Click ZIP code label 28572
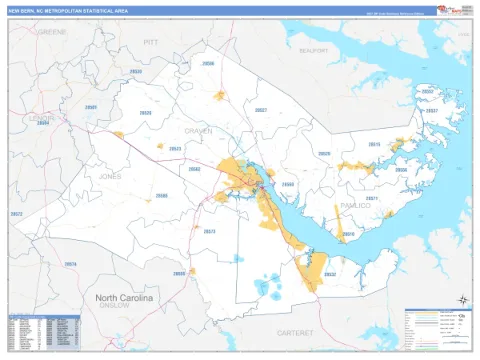 pos(16,214)
